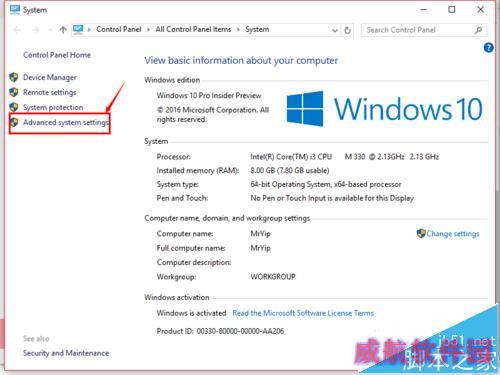Click the Forward navigation arrow
Viewport: 500px width, 375px height.
click(35, 30)
